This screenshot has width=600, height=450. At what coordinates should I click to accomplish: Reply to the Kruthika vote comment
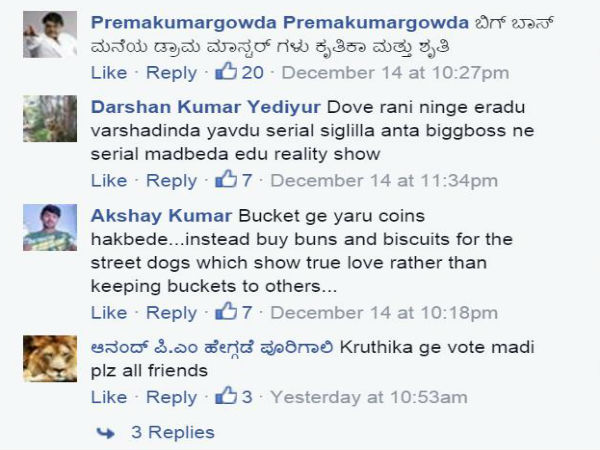click(171, 397)
